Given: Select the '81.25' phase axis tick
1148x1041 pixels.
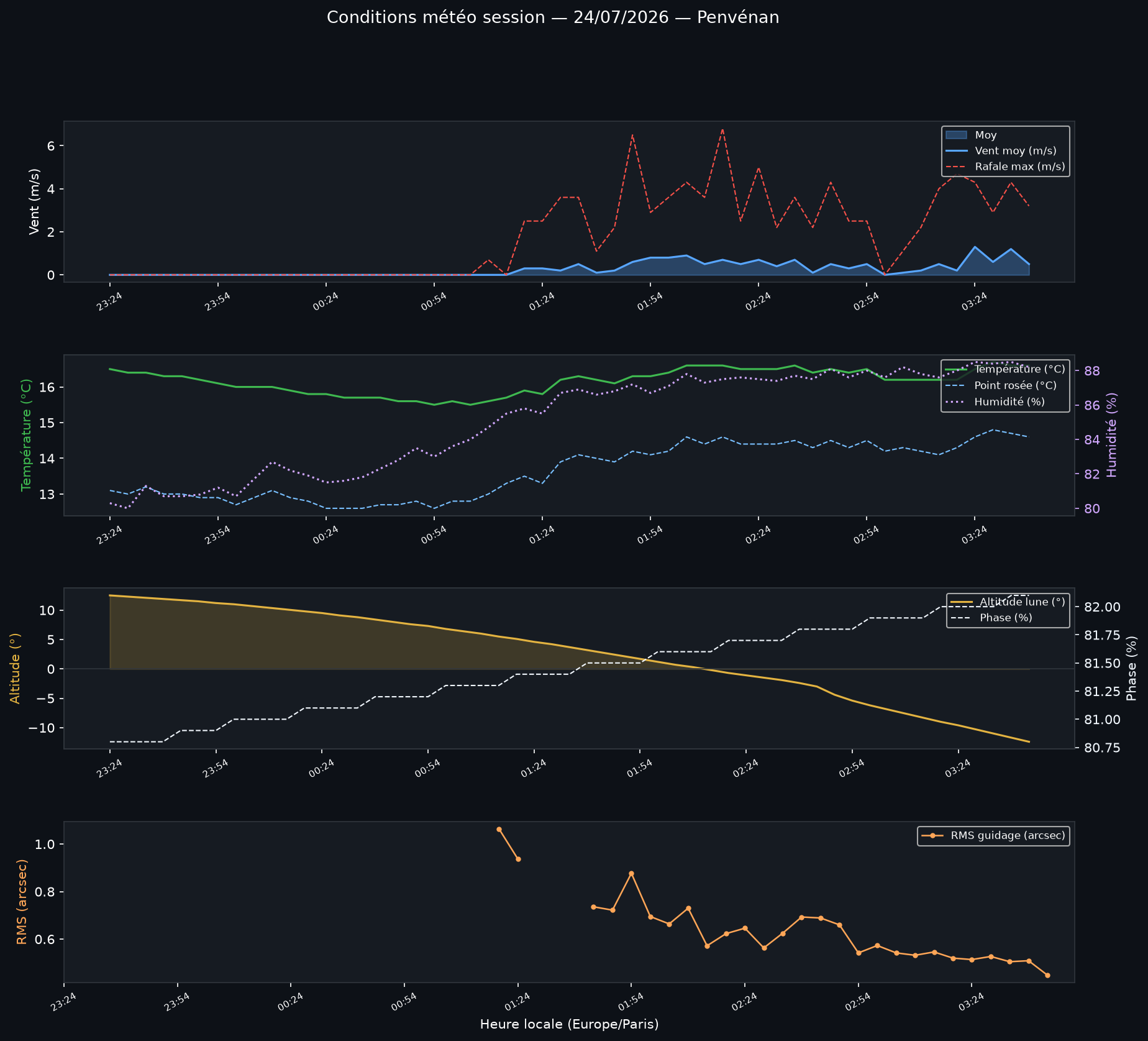Looking at the screenshot, I should coord(1102,692).
